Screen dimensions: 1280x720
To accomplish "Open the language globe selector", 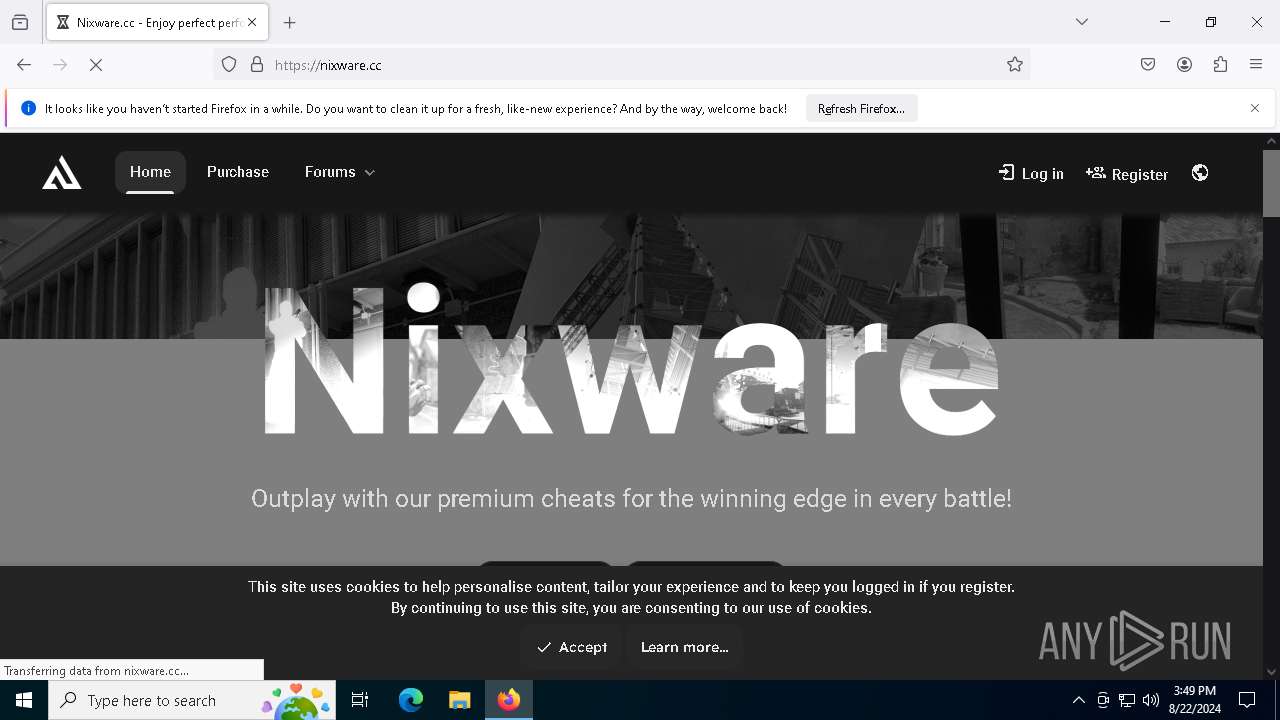I will [1200, 173].
